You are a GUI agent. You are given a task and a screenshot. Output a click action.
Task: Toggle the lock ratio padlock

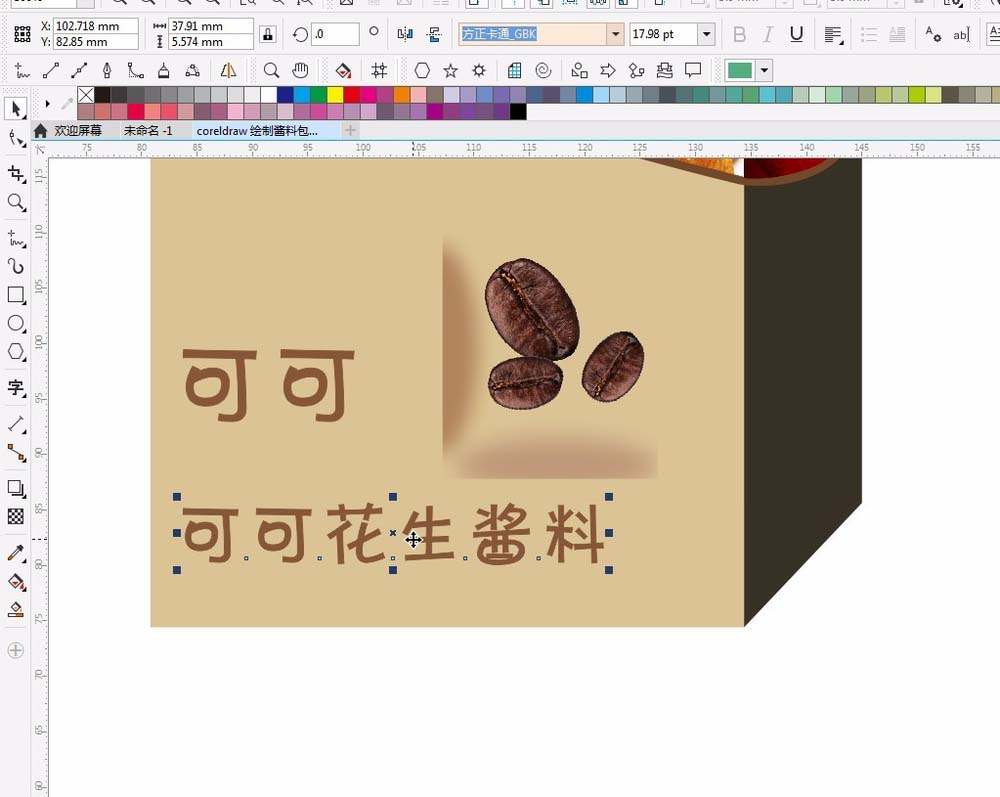coord(268,34)
